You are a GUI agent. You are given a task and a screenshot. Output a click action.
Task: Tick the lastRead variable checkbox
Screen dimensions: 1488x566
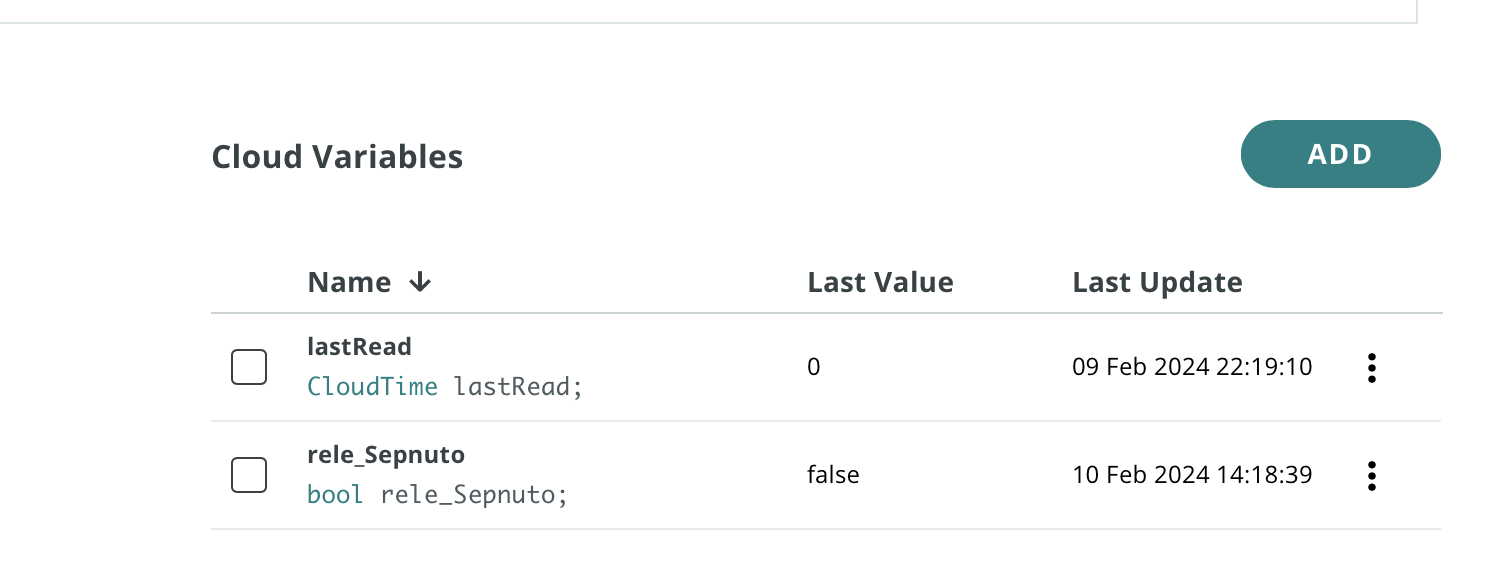249,367
